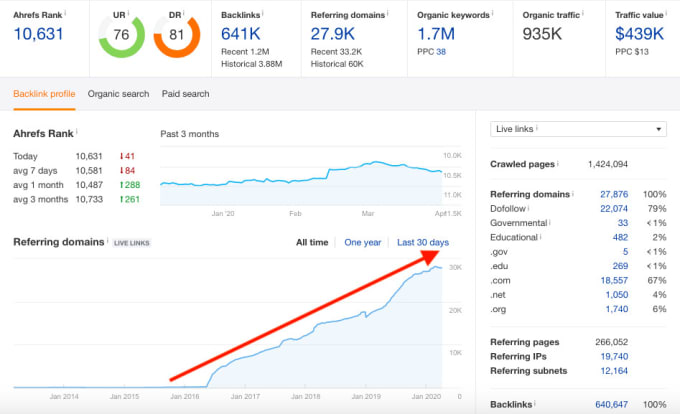This screenshot has height=414, width=680.
Task: Open .net 1,050 domains count
Action: point(617,294)
